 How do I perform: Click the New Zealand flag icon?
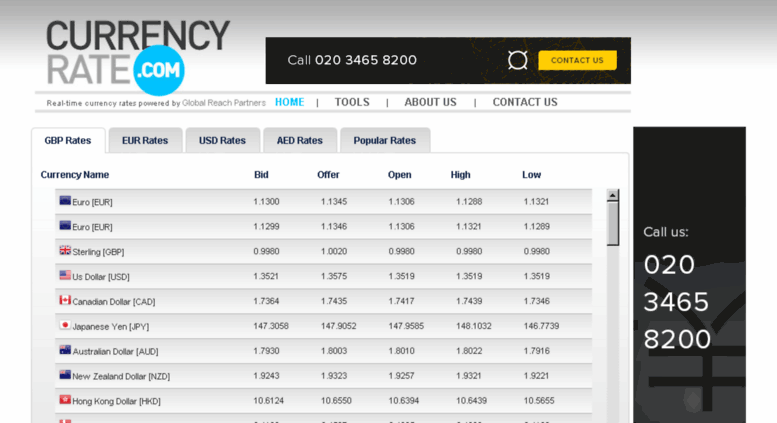click(65, 374)
